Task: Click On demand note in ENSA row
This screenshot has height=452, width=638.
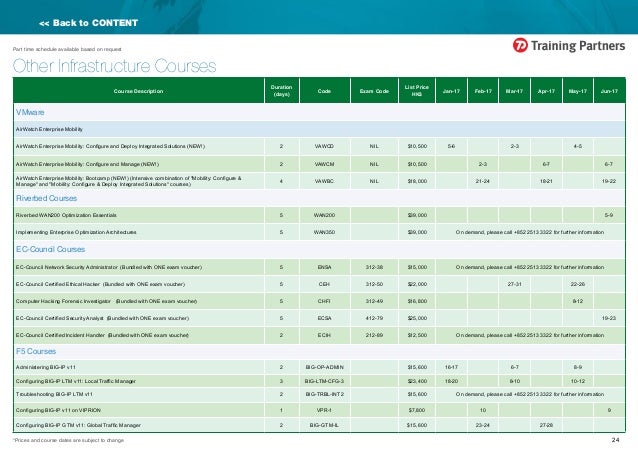Action: pyautogui.click(x=530, y=267)
